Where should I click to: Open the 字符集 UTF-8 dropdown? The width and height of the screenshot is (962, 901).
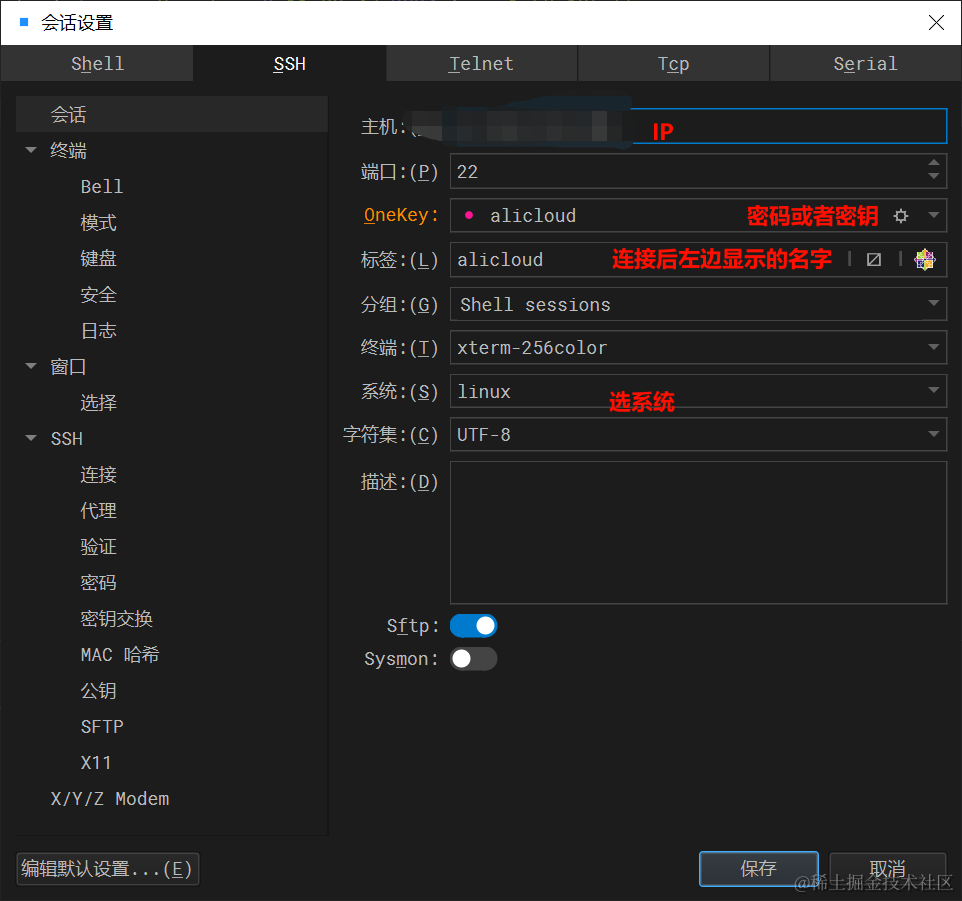pos(933,434)
